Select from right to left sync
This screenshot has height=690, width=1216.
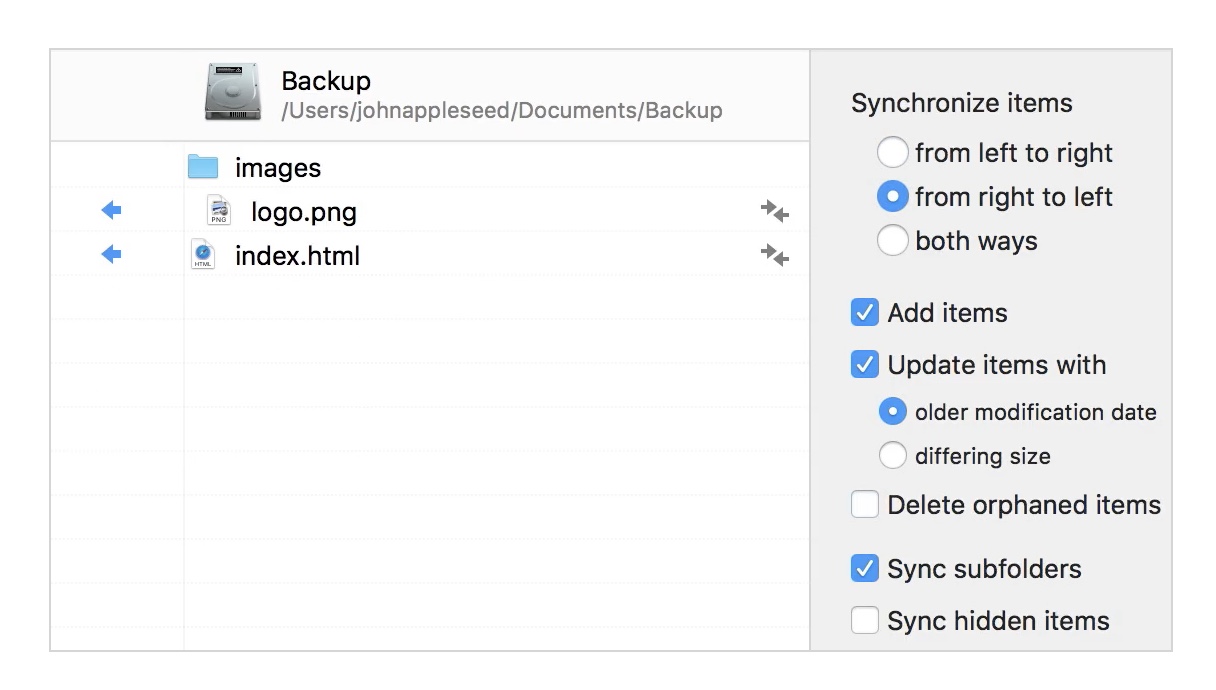[x=892, y=197]
